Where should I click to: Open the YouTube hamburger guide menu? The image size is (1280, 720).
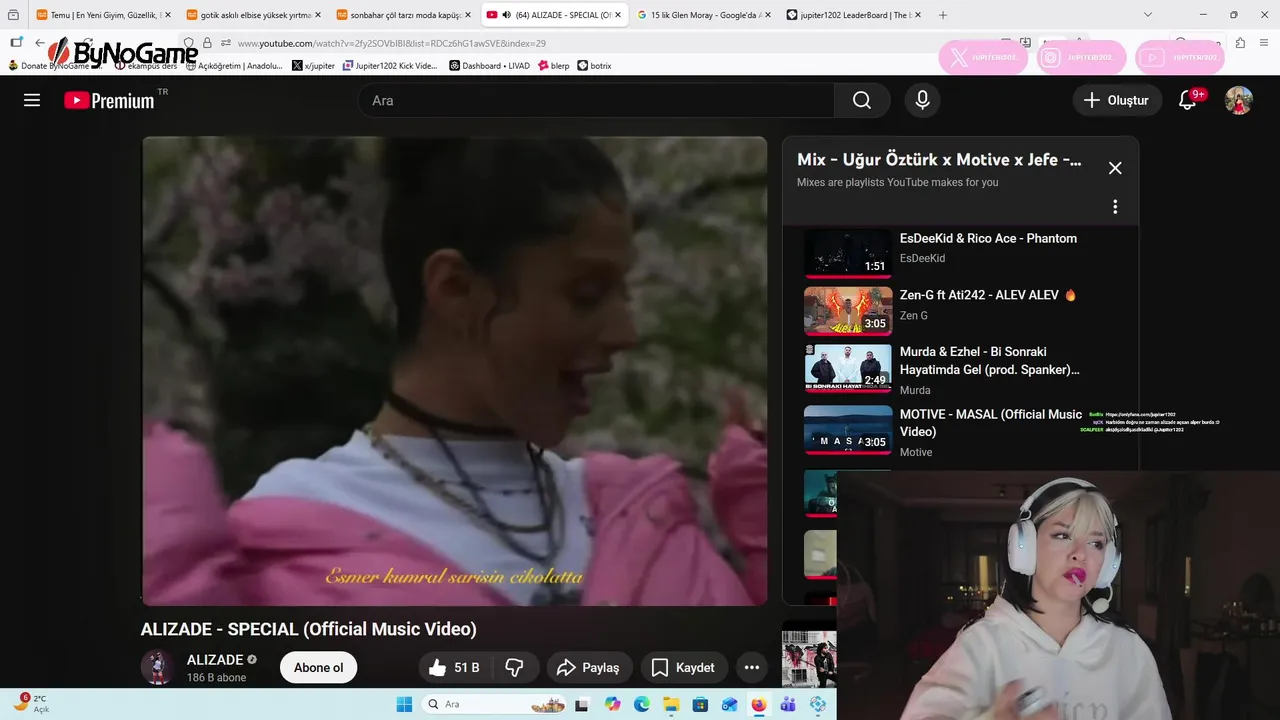coord(32,100)
